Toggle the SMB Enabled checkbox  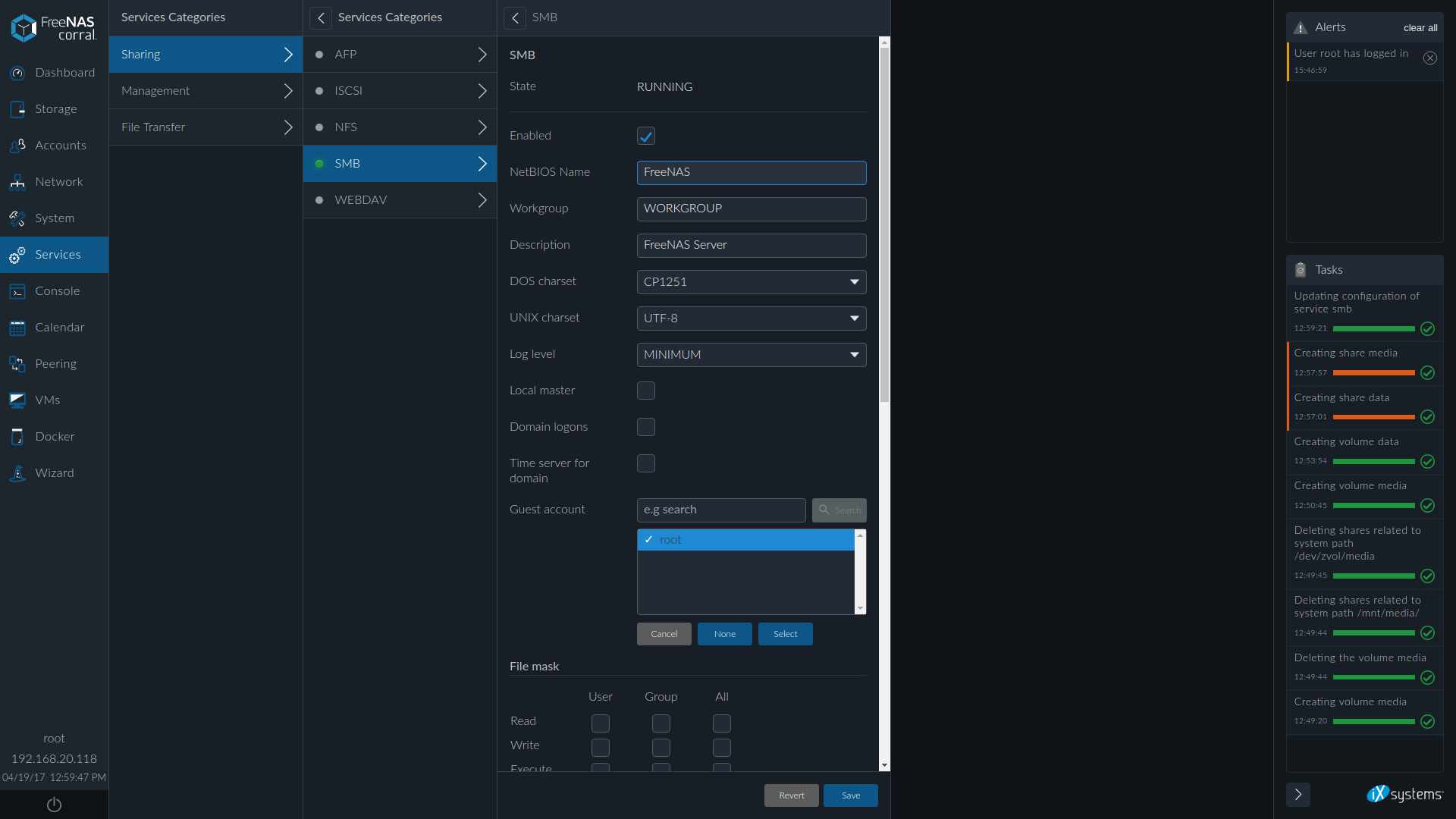pyautogui.click(x=646, y=135)
